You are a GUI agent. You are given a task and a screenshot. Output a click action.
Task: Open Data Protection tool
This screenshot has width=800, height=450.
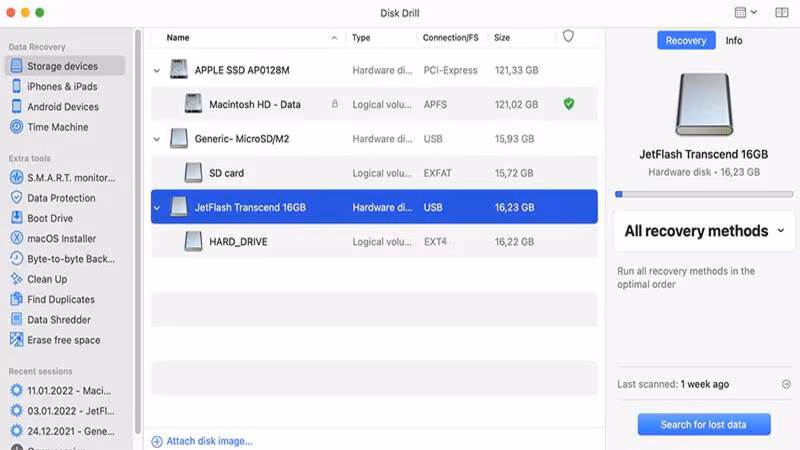coord(53,198)
